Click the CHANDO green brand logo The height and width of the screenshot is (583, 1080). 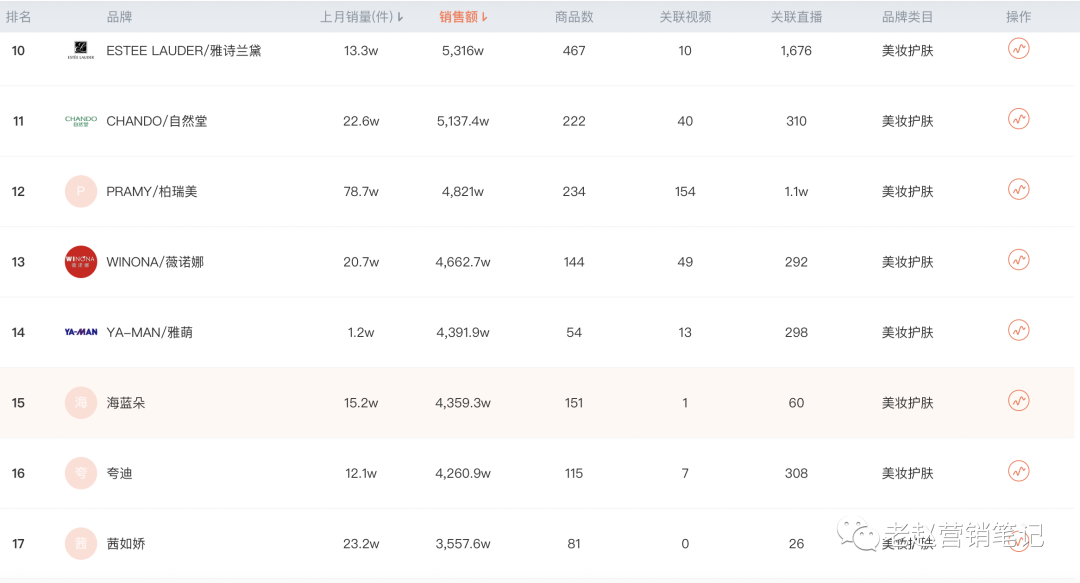(81, 121)
